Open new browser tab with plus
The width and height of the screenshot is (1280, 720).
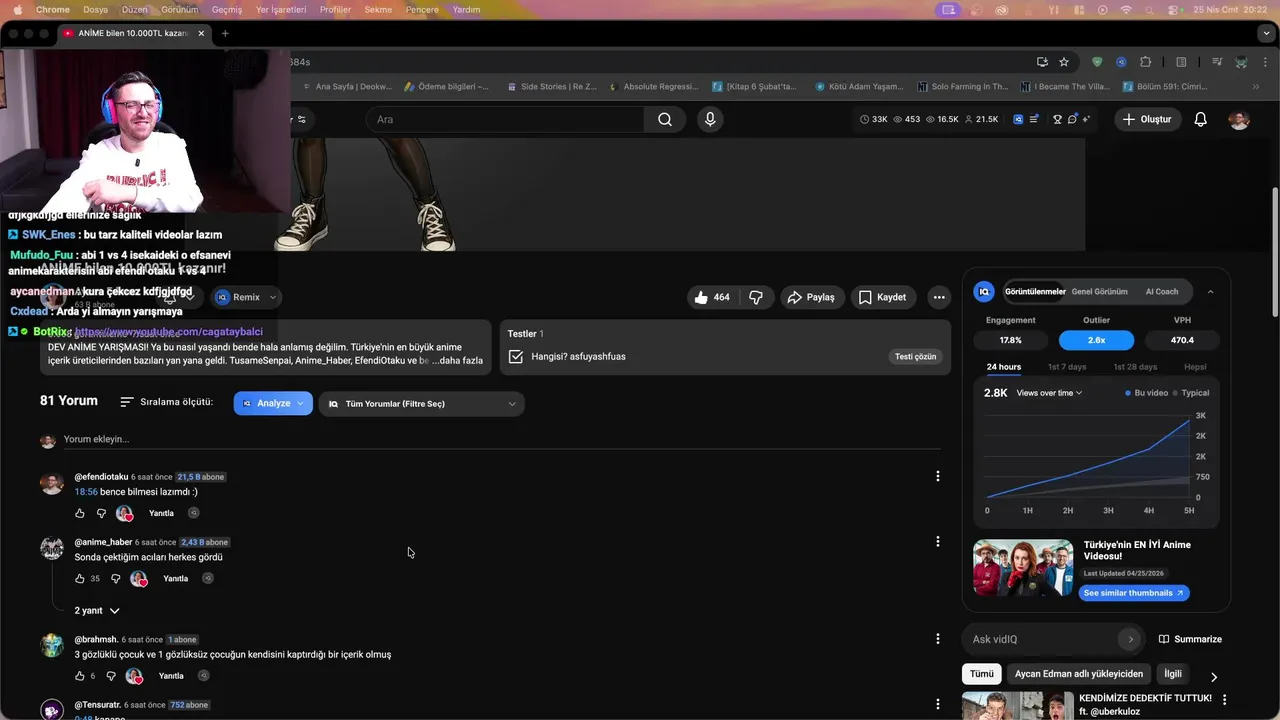coord(225,33)
